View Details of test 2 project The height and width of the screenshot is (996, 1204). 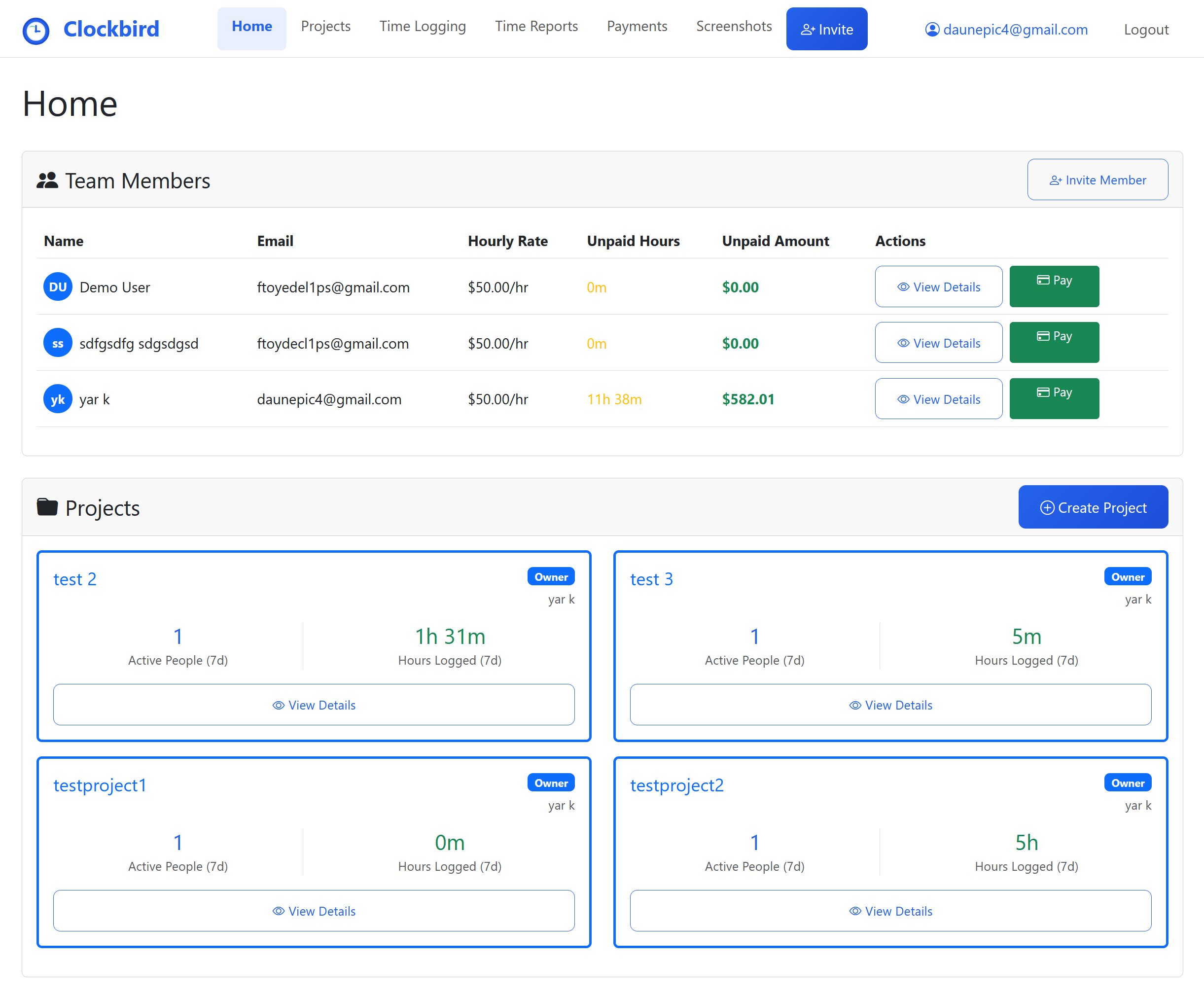click(314, 705)
